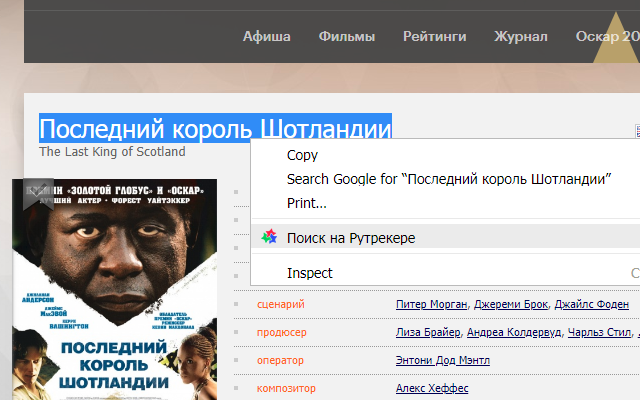The image size is (640, 400).
Task: Click the Rutracker extension colorful icon
Action: 269,236
